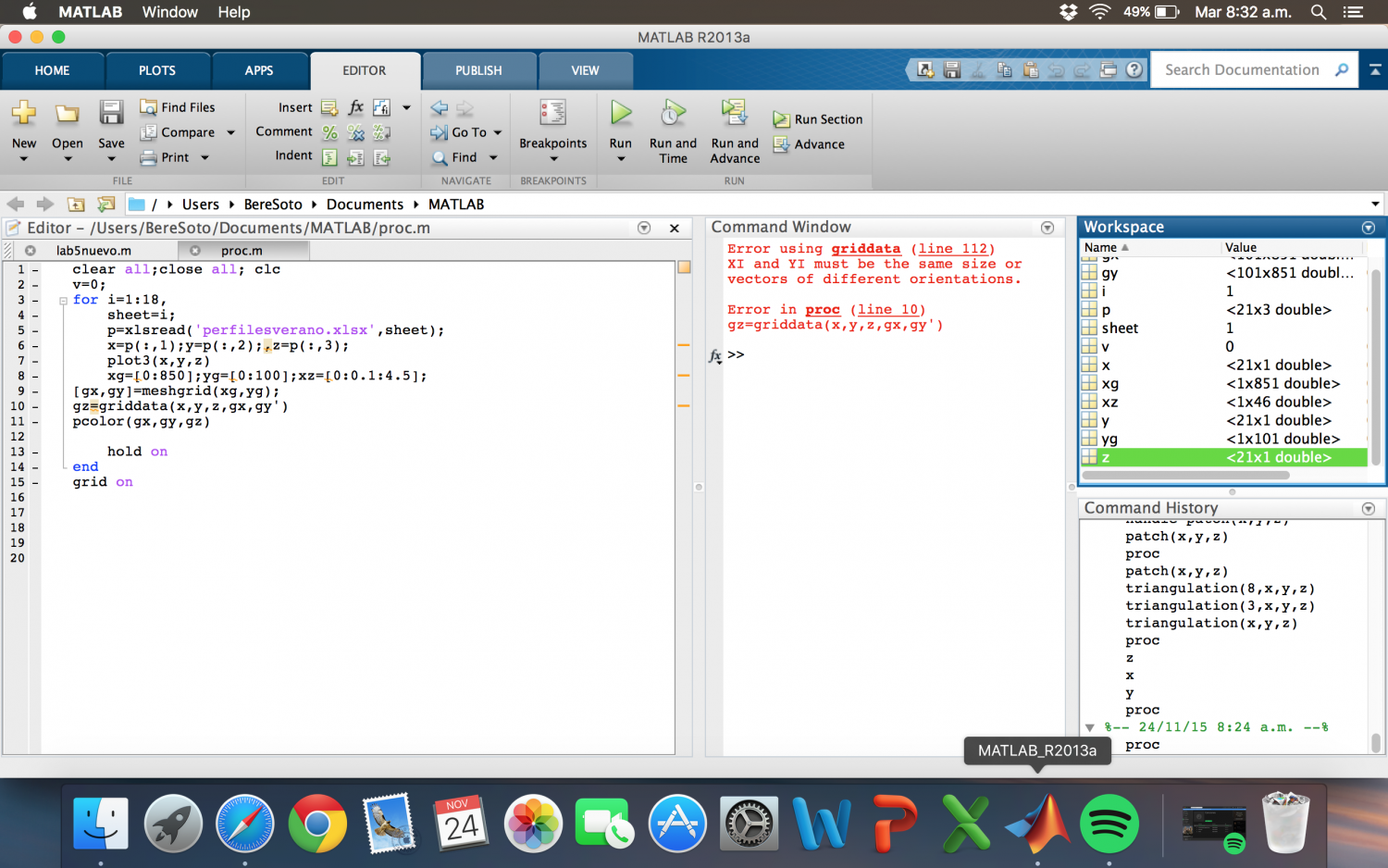
Task: Select the lab5nuevo.m editor tab
Action: click(93, 251)
